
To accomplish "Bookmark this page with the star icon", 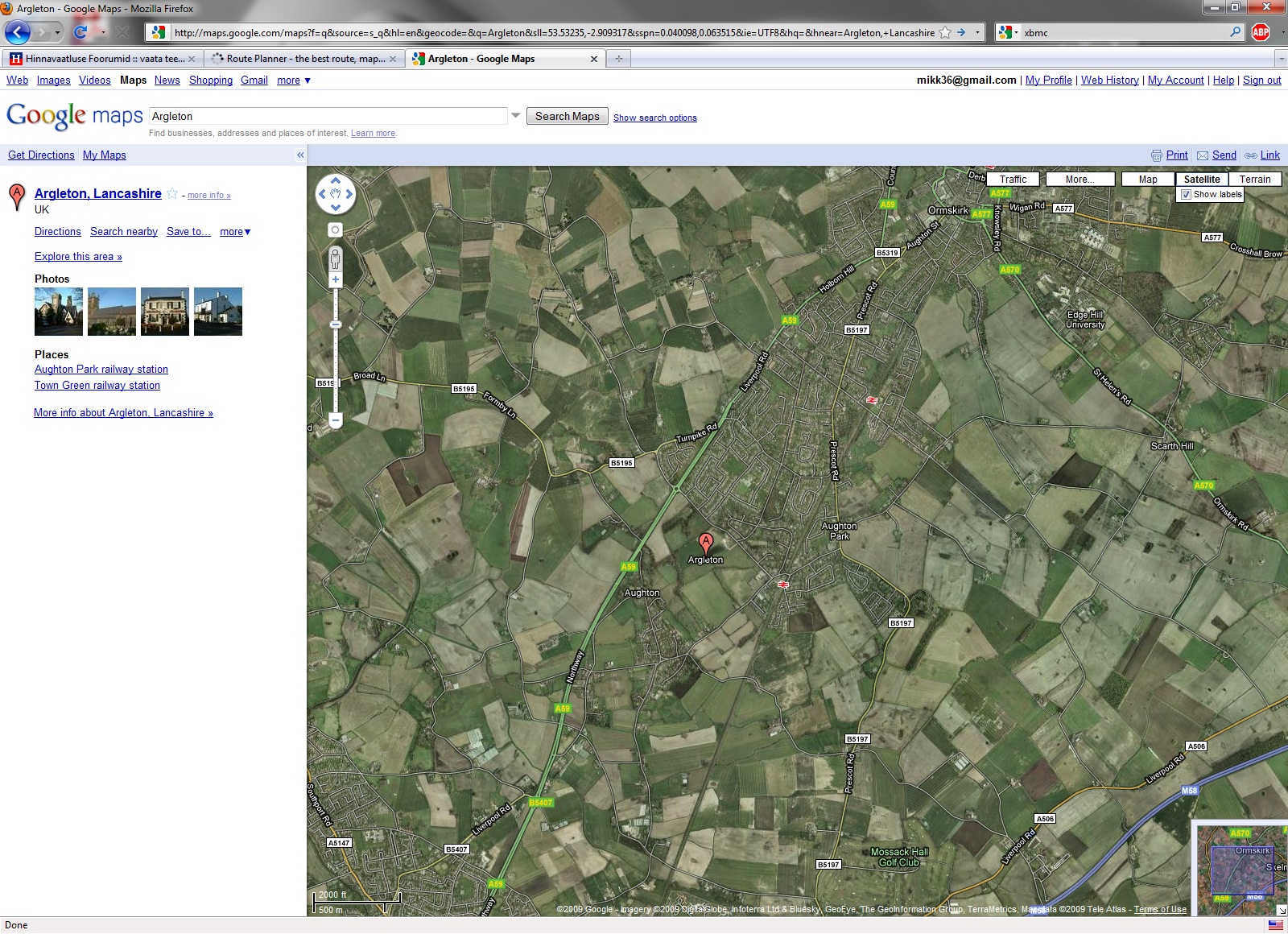I will (x=945, y=33).
